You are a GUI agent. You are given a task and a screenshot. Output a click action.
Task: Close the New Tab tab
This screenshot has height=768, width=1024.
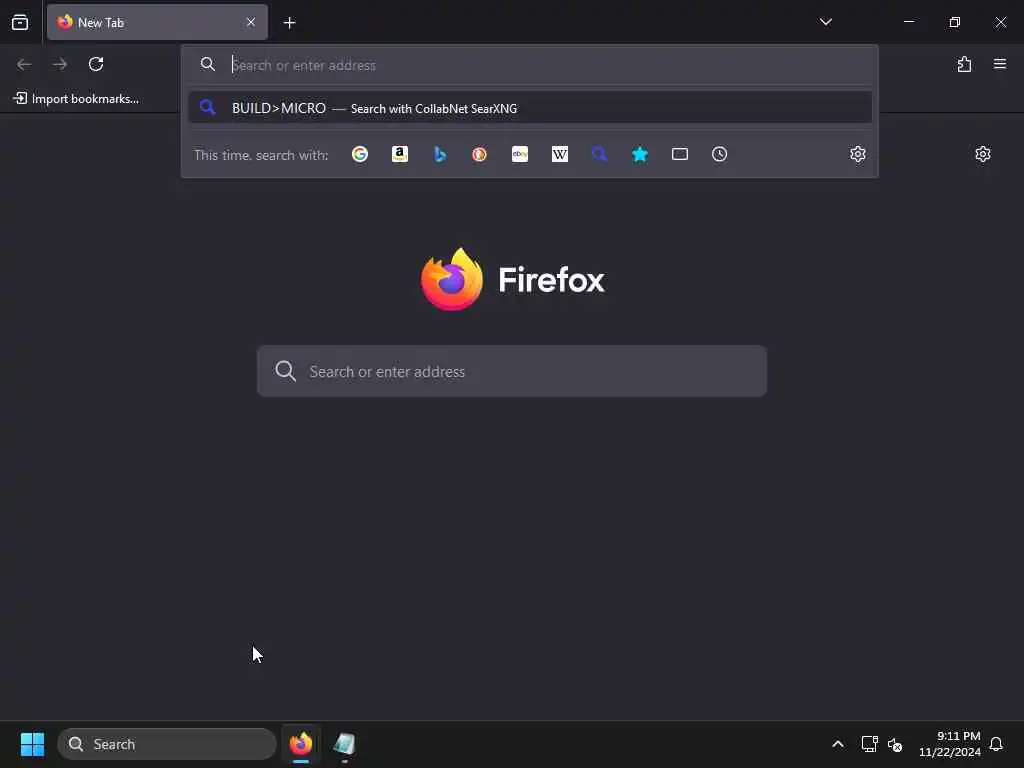[251, 22]
